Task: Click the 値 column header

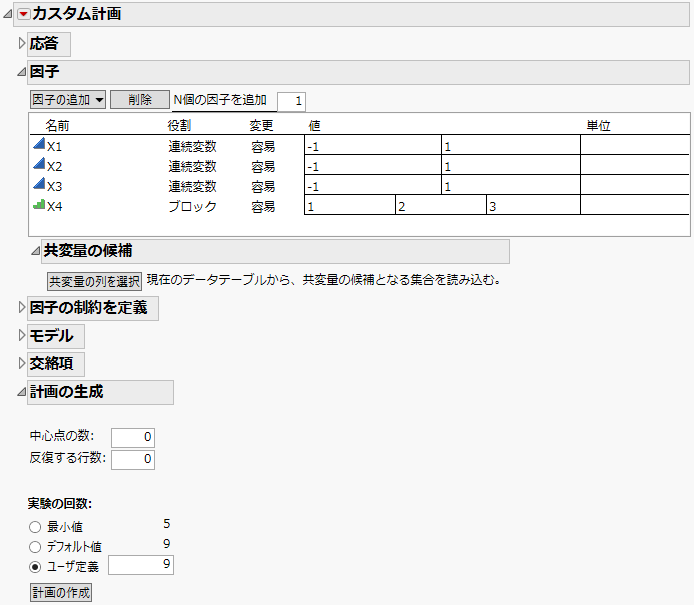Action: point(314,126)
